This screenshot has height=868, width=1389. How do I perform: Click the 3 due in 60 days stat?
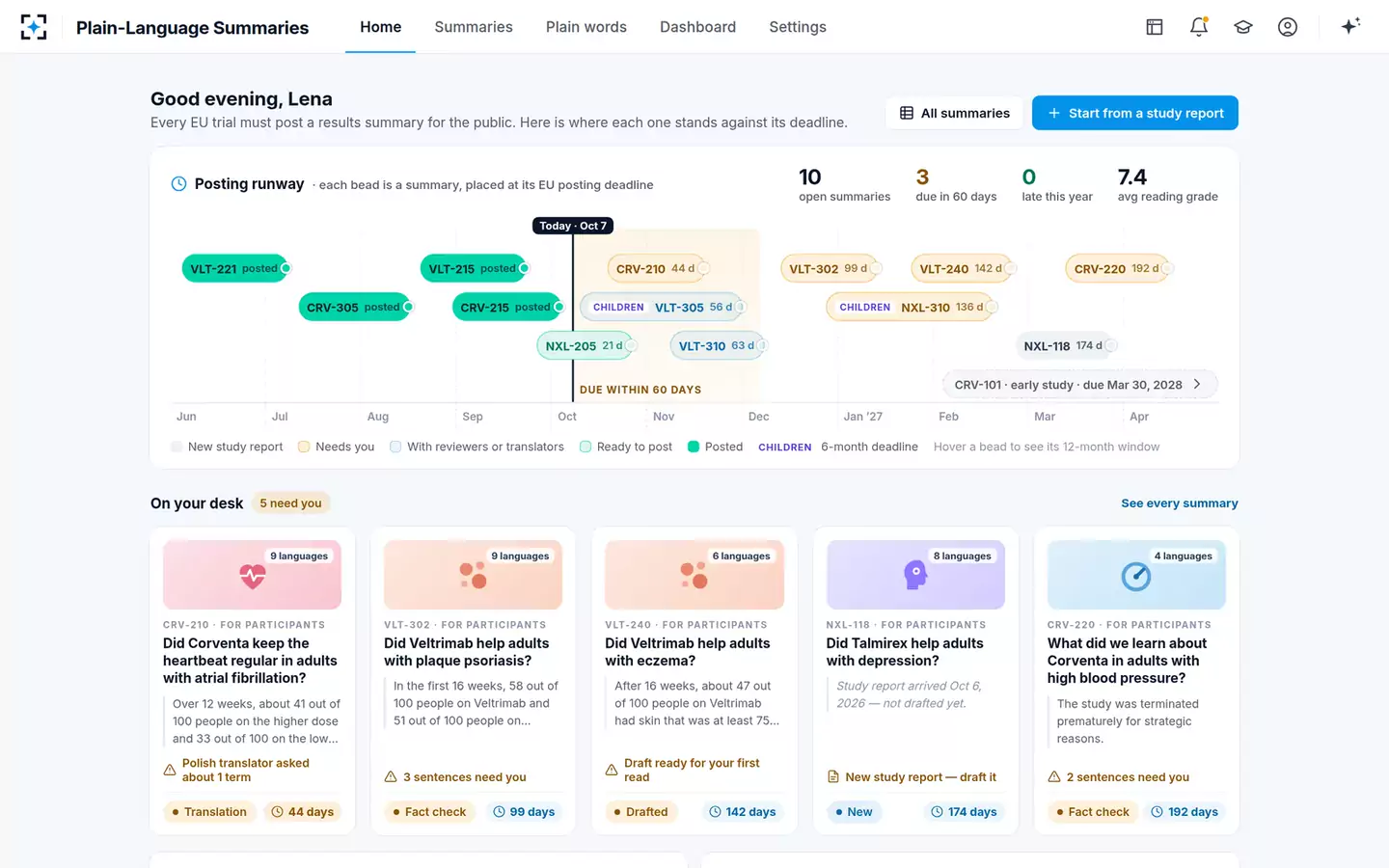pyautogui.click(x=956, y=184)
